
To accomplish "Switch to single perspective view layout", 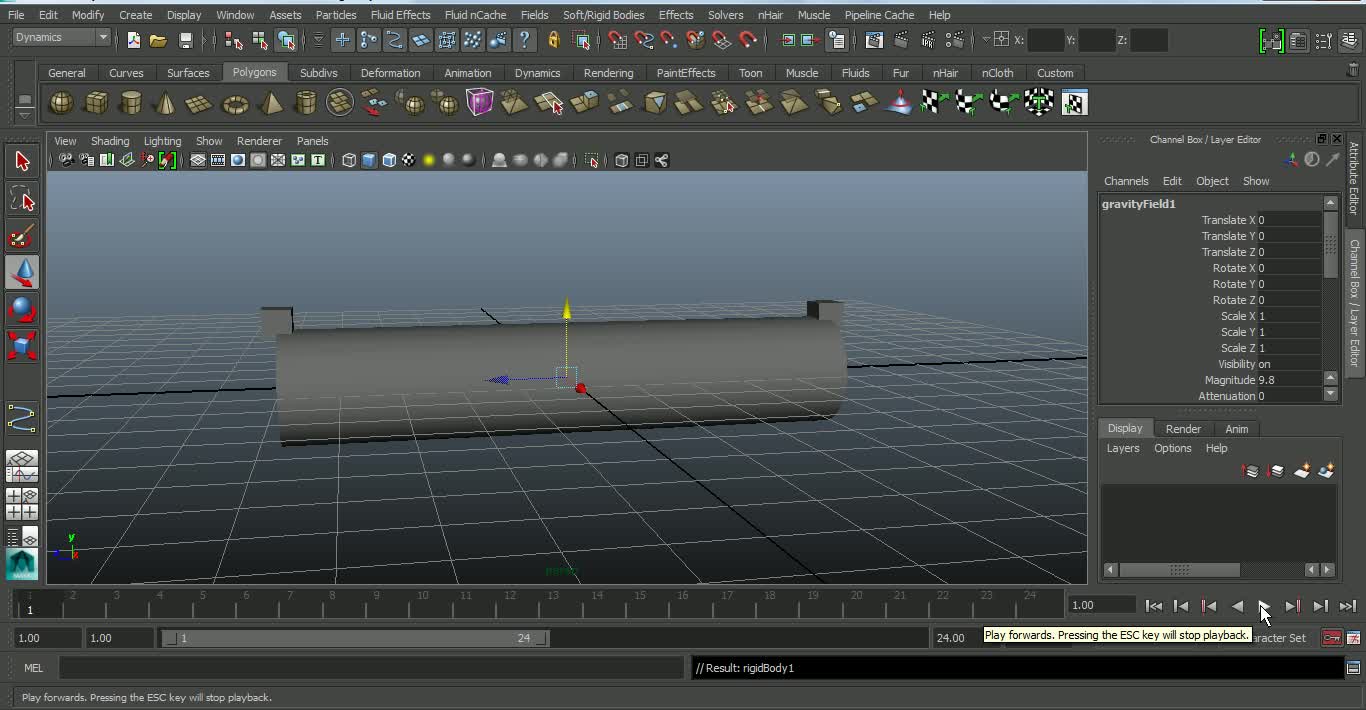I will [x=22, y=466].
